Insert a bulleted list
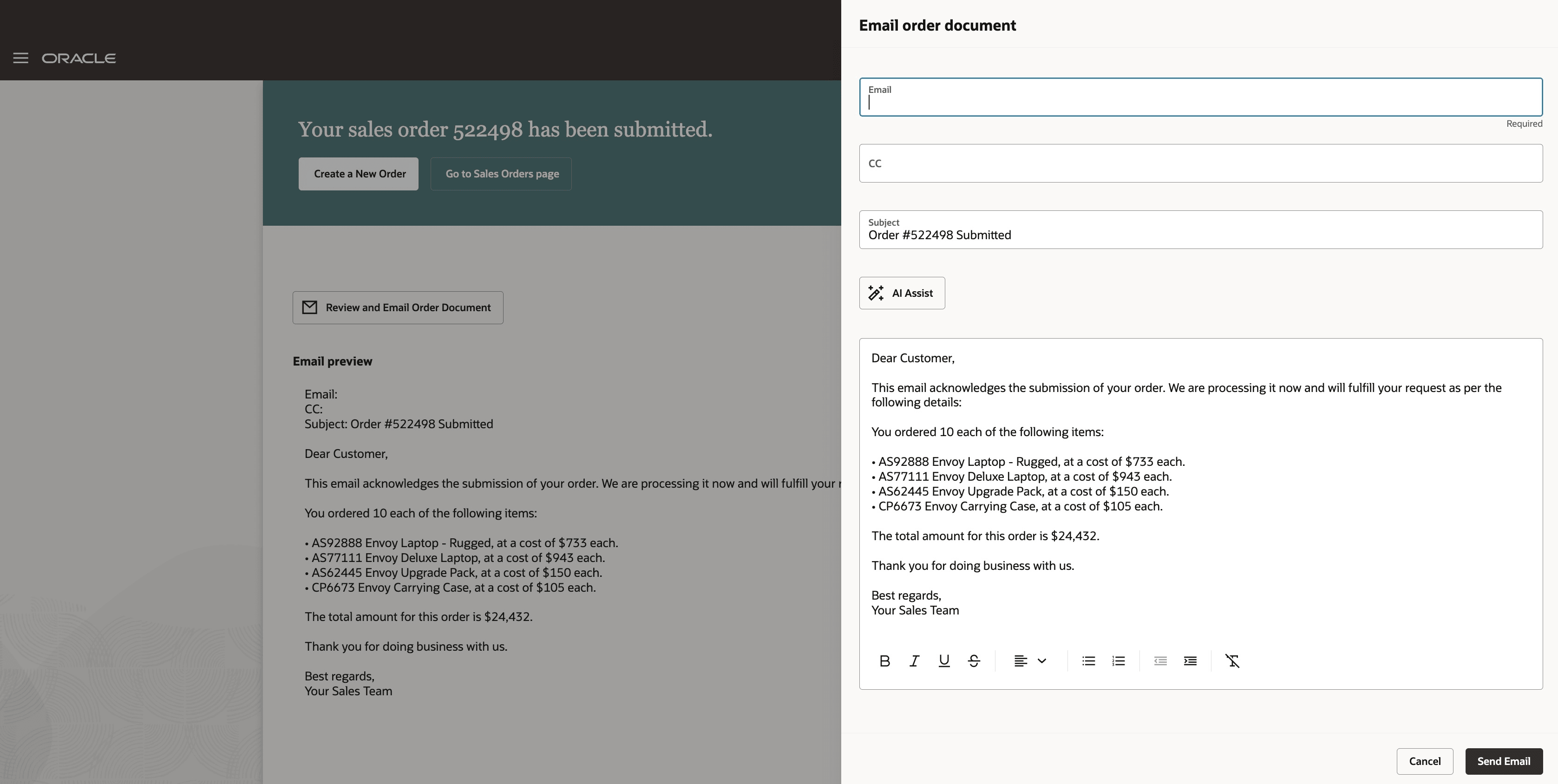This screenshot has width=1558, height=784. tap(1089, 660)
